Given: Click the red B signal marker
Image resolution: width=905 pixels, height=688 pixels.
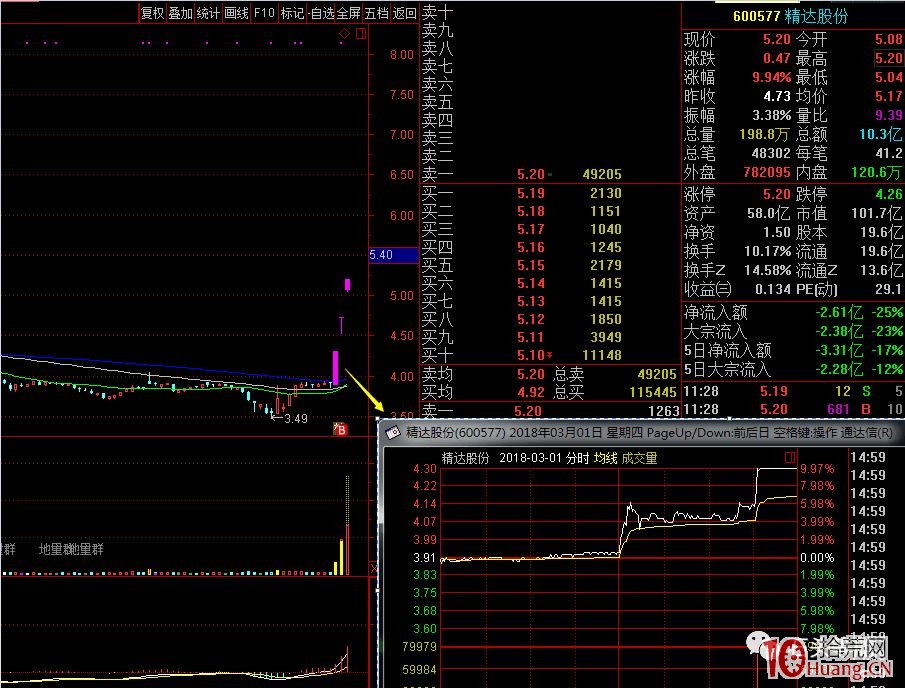Looking at the screenshot, I should pyautogui.click(x=340, y=429).
